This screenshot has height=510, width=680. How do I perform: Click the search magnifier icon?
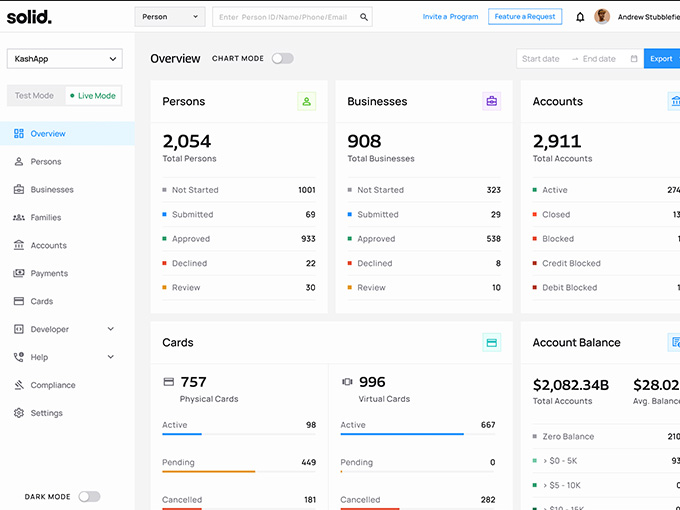coord(364,17)
